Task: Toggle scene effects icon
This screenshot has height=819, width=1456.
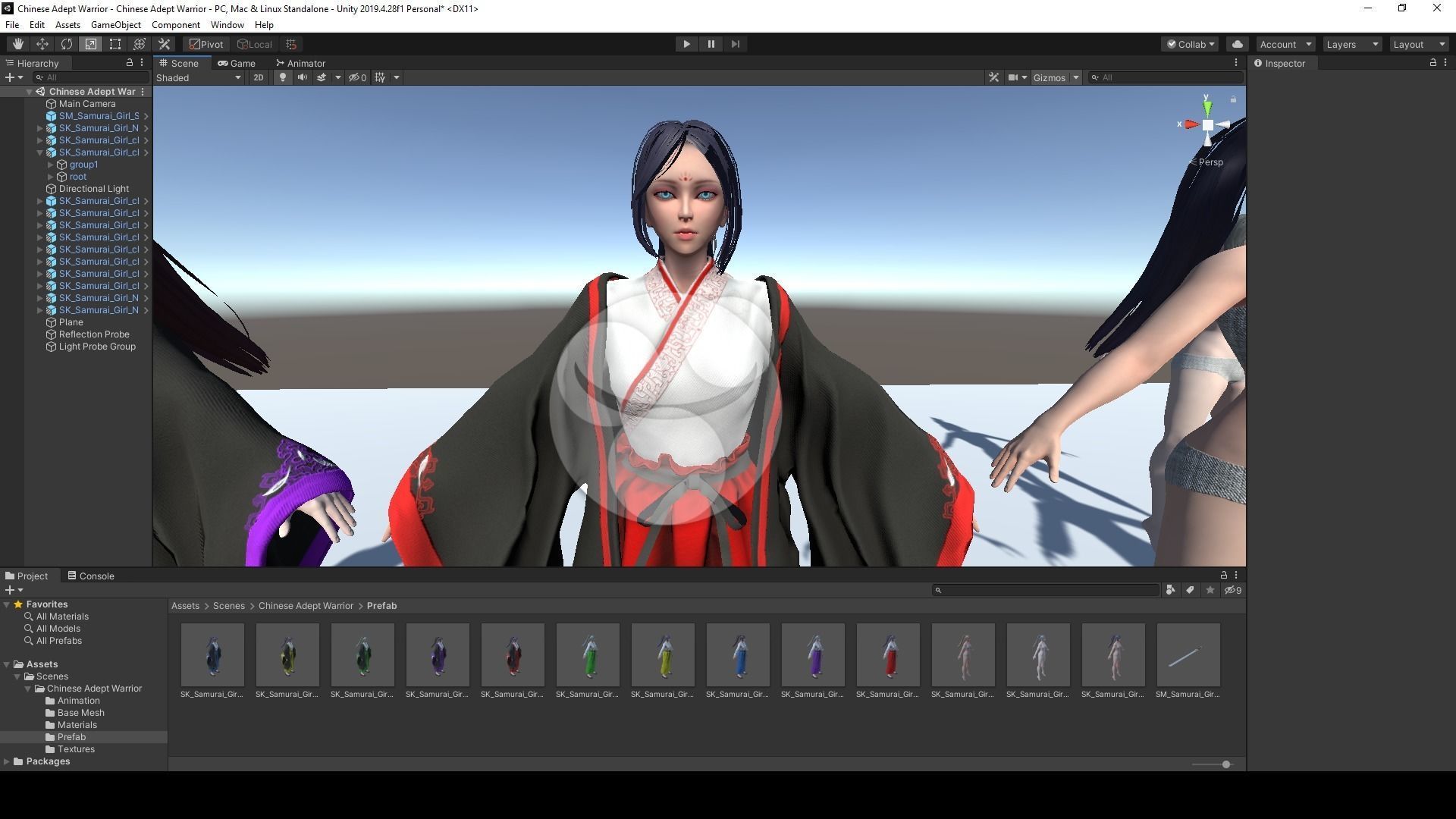Action: tap(322, 77)
